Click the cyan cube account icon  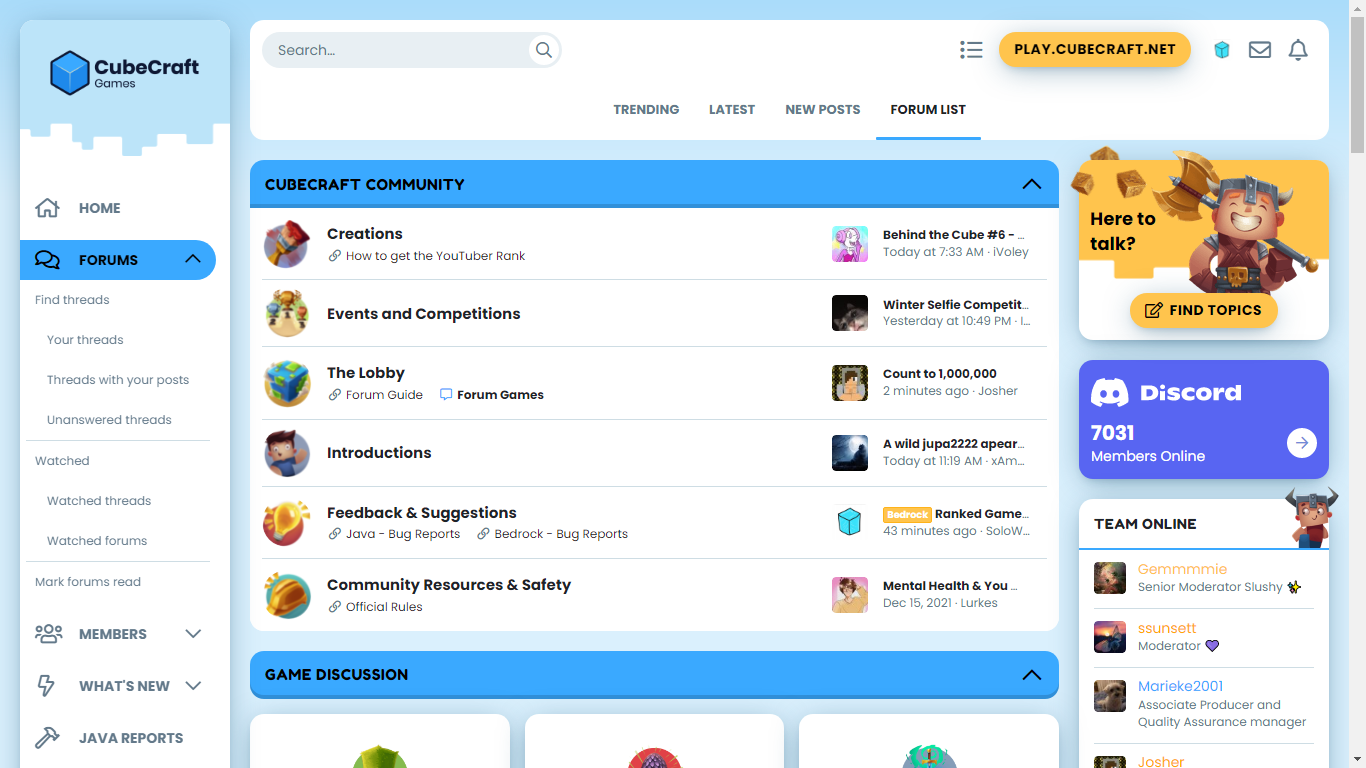click(1222, 50)
